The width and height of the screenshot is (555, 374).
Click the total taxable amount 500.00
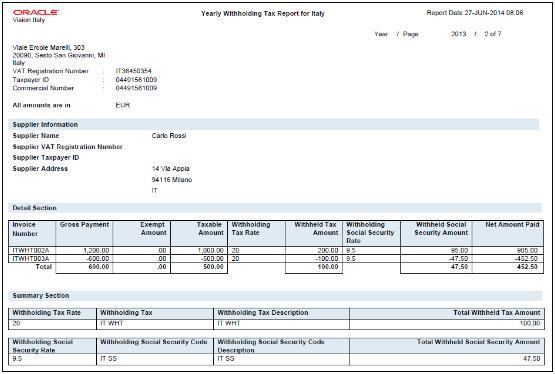pyautogui.click(x=213, y=267)
